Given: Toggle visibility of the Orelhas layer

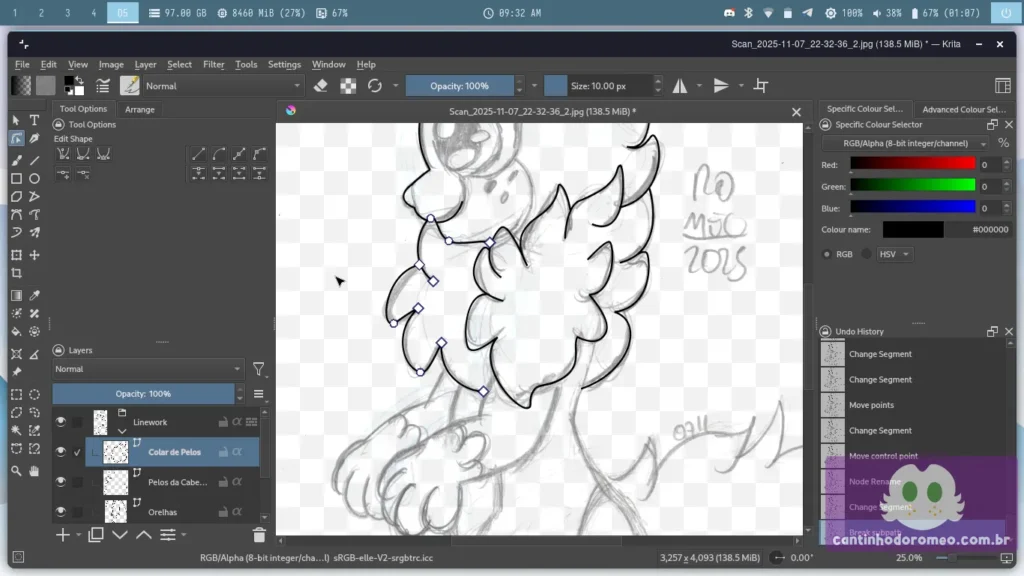Looking at the screenshot, I should point(61,512).
